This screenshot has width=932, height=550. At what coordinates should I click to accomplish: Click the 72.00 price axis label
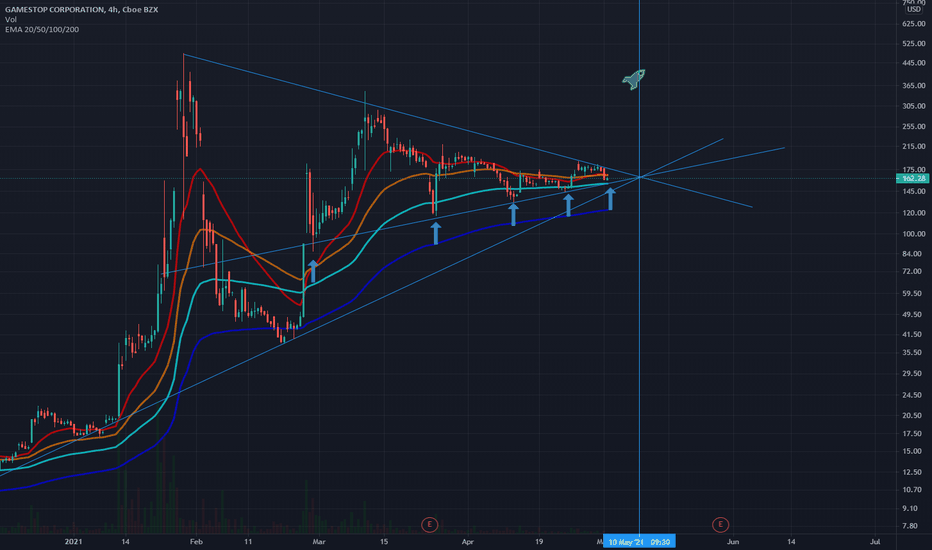(912, 271)
